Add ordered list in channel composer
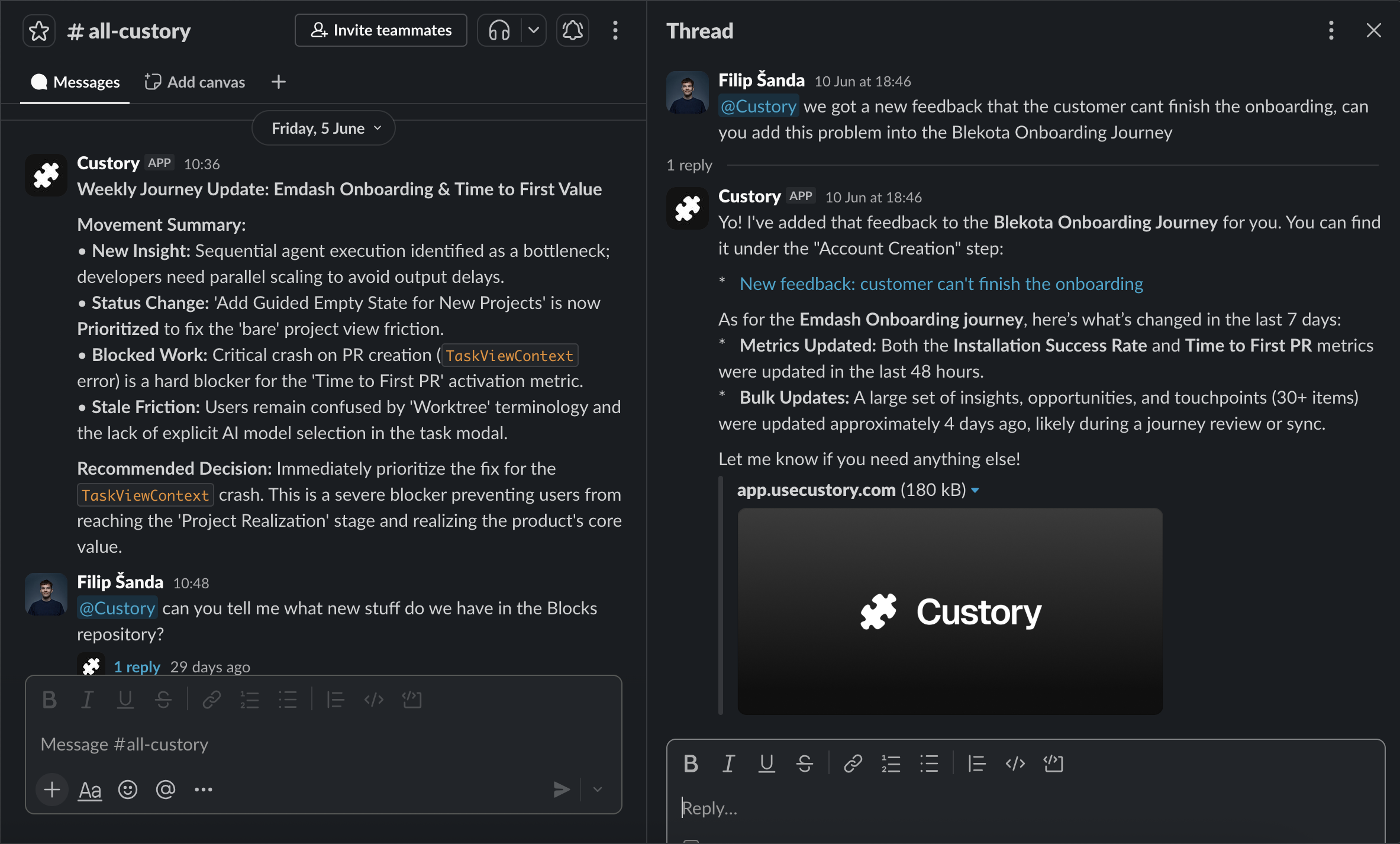Image resolution: width=1400 pixels, height=844 pixels. coord(250,700)
